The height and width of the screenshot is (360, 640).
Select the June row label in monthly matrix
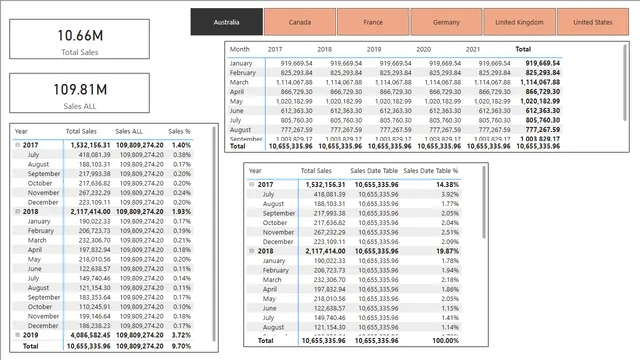(x=236, y=111)
